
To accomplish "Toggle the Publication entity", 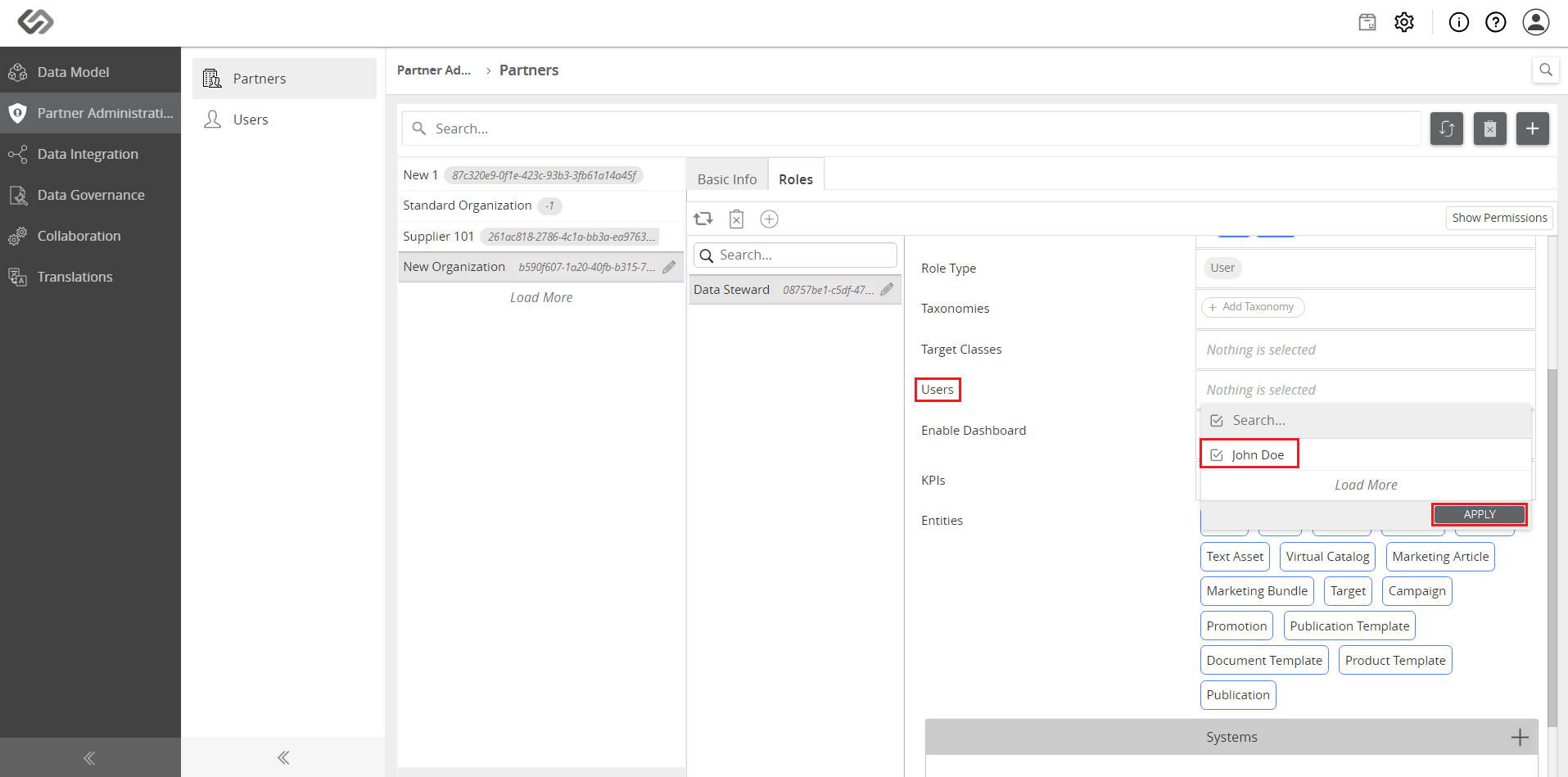I will (1238, 695).
